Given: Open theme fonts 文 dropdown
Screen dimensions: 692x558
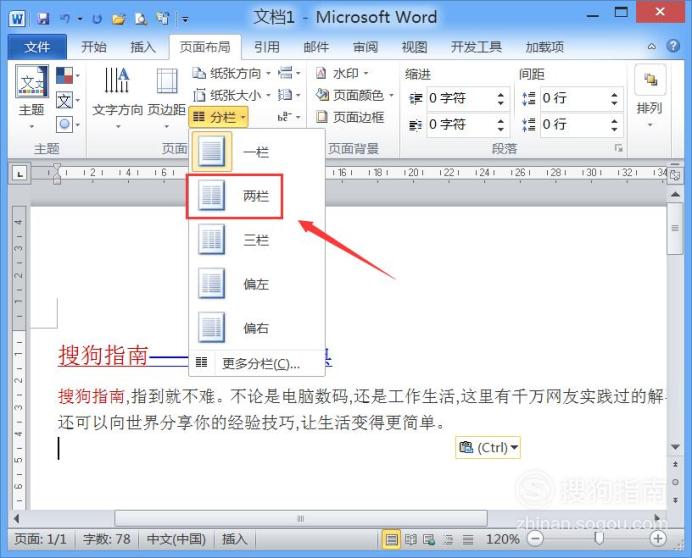Looking at the screenshot, I should [x=68, y=101].
